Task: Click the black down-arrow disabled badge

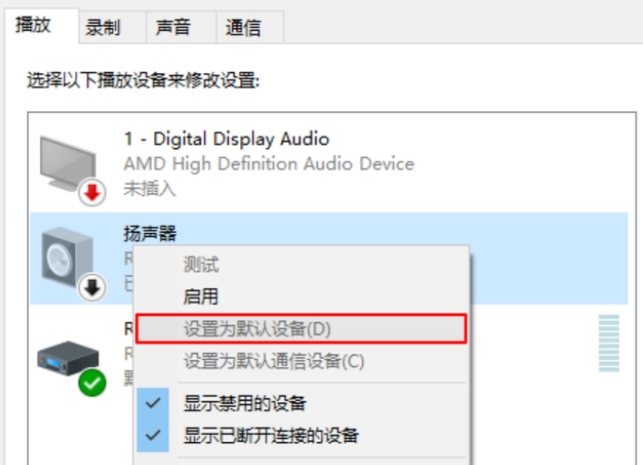Action: click(92, 287)
